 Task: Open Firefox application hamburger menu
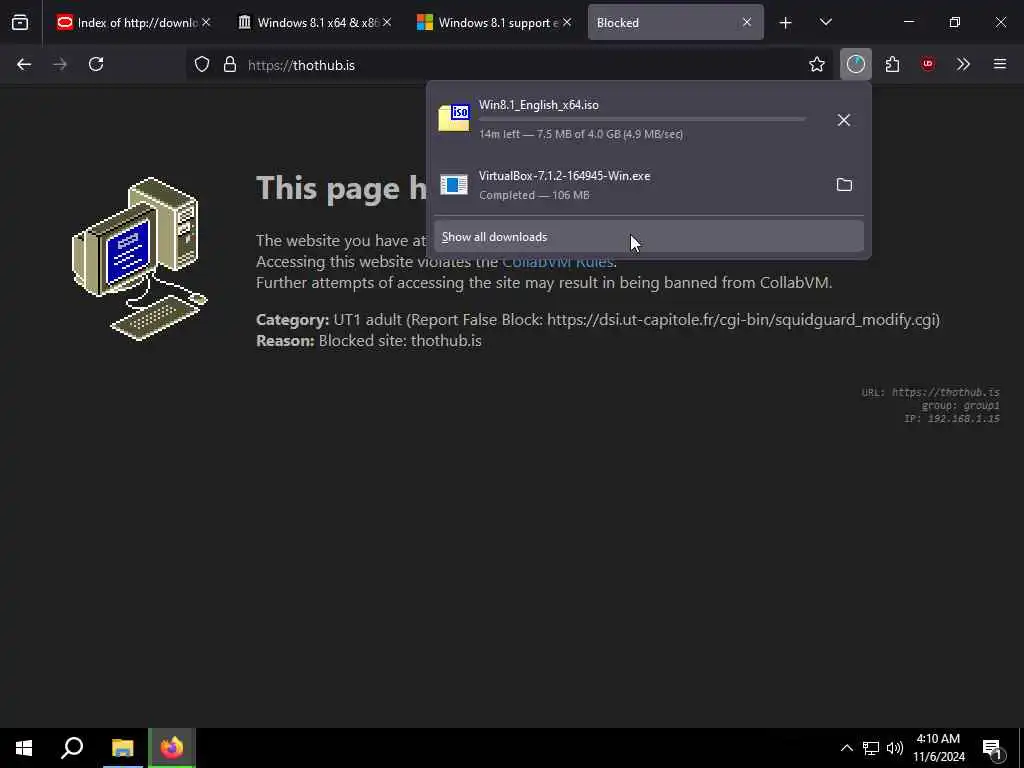click(x=1000, y=64)
